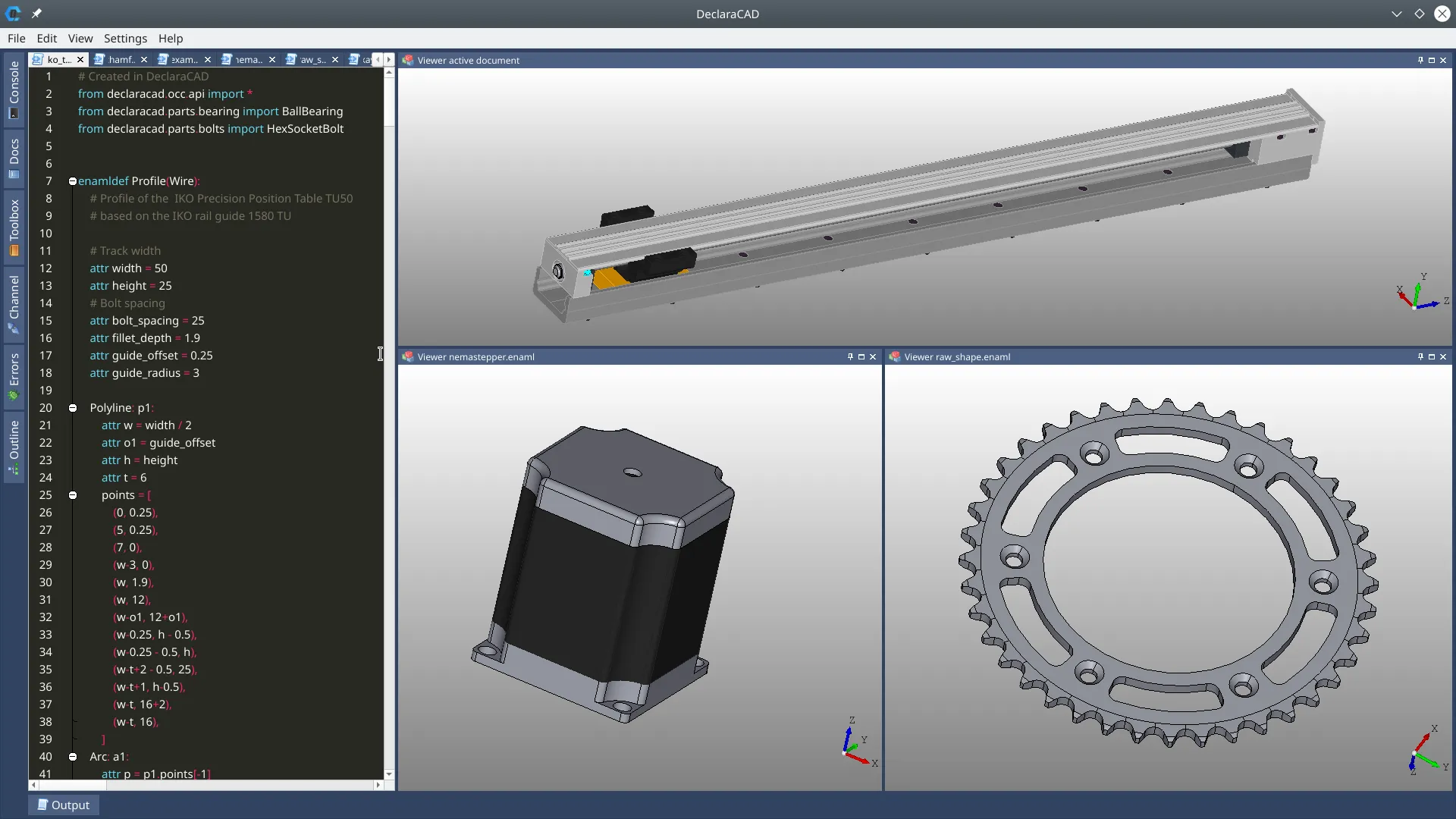Close the exam document tab
Screen dimensions: 1456x819
pos(208,60)
